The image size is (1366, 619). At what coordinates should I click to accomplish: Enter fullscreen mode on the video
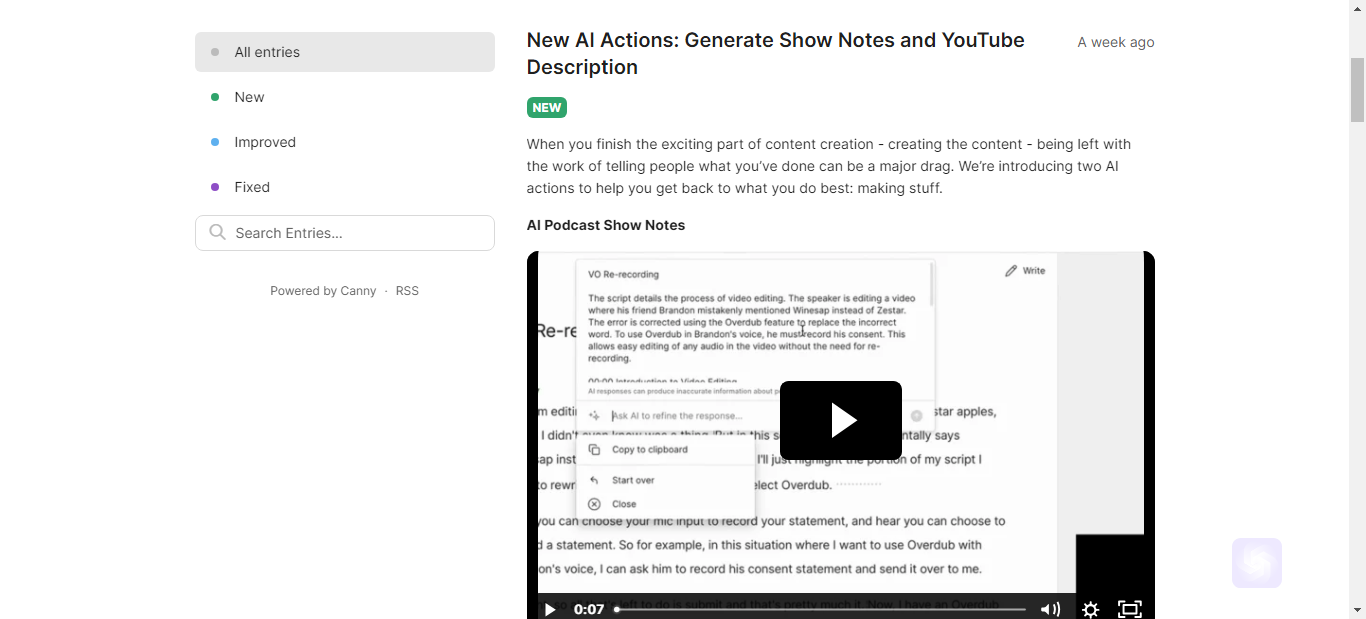(x=1130, y=609)
